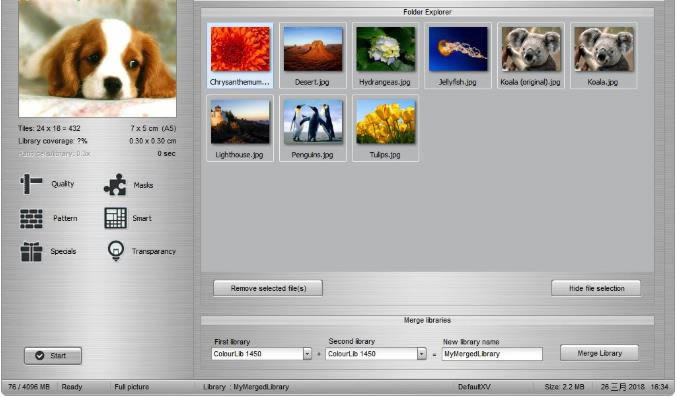
Task: Open the Smart grid icon
Action: pos(115,218)
